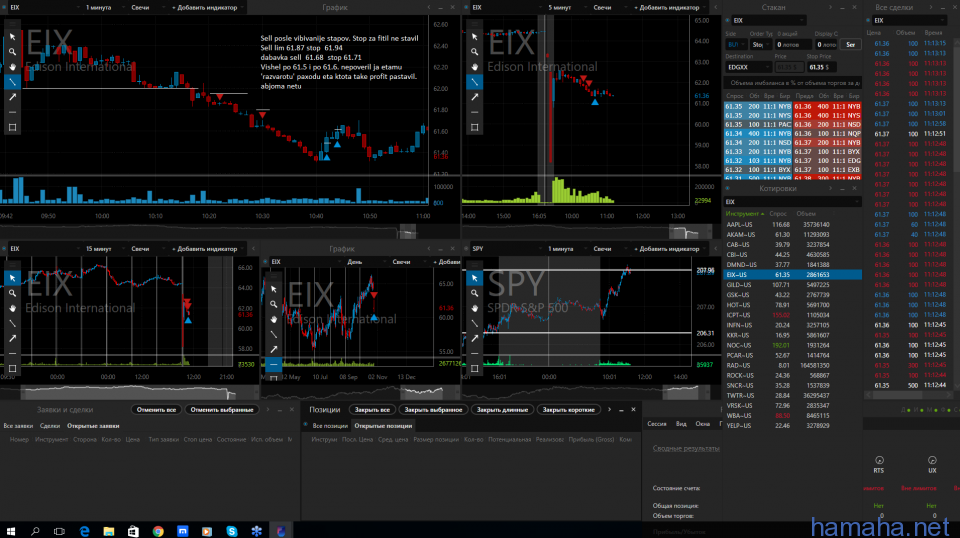Activate the hand pan tool in the 1-minute EIX chart

point(12,67)
